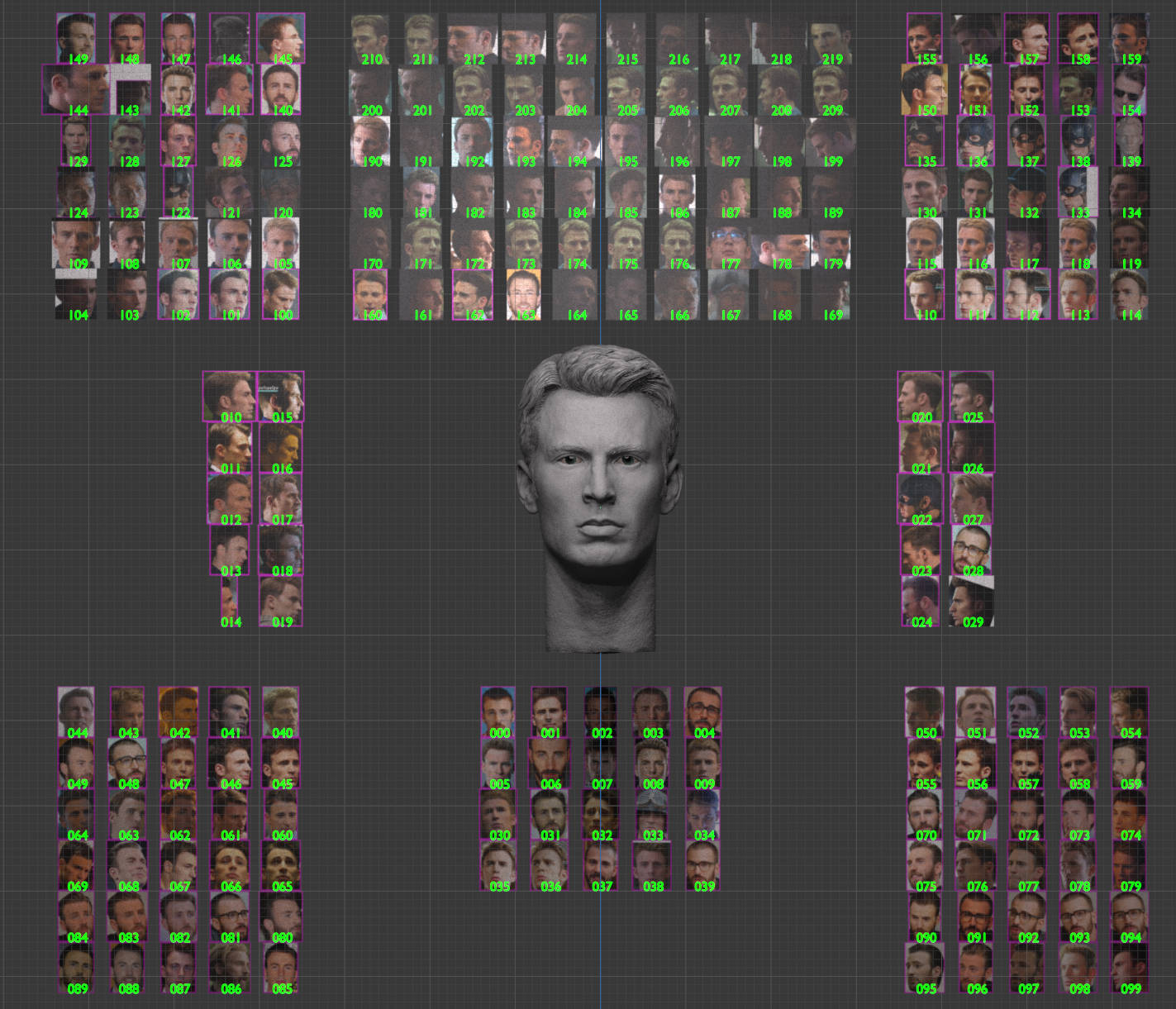Click the thumbnail numbered 099
The width and height of the screenshot is (1176, 1009).
pos(1130,968)
